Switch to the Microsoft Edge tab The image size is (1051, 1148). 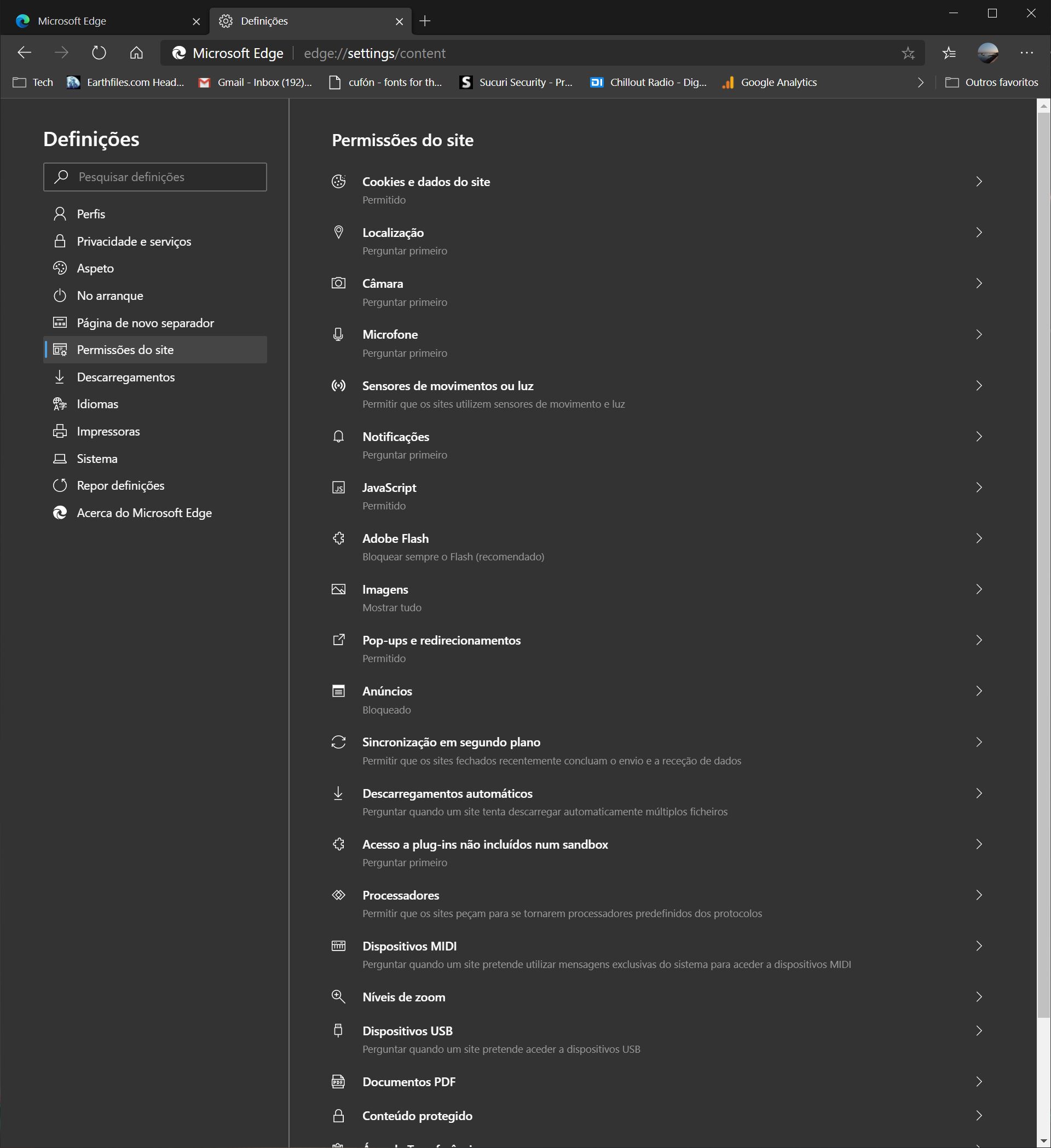click(x=102, y=21)
